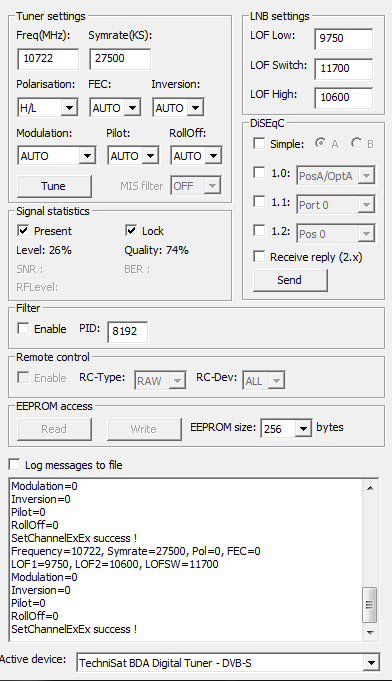Click the Tune button
392x681 pixels.
coord(54,186)
